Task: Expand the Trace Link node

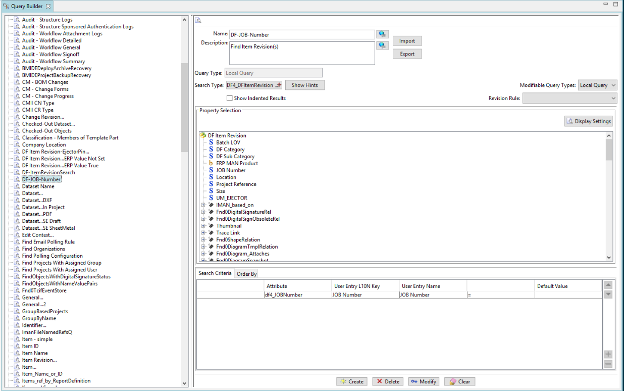Action: (x=203, y=233)
